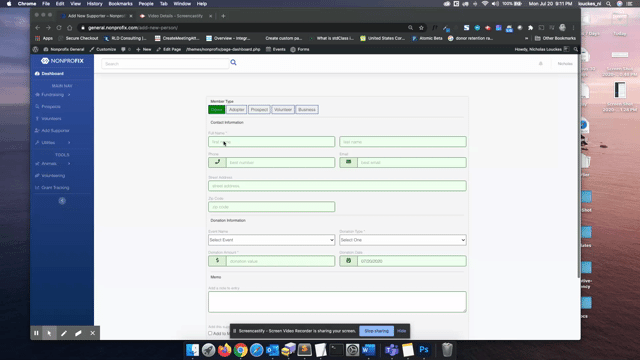
Task: Open the Select Event dropdown
Action: point(271,240)
